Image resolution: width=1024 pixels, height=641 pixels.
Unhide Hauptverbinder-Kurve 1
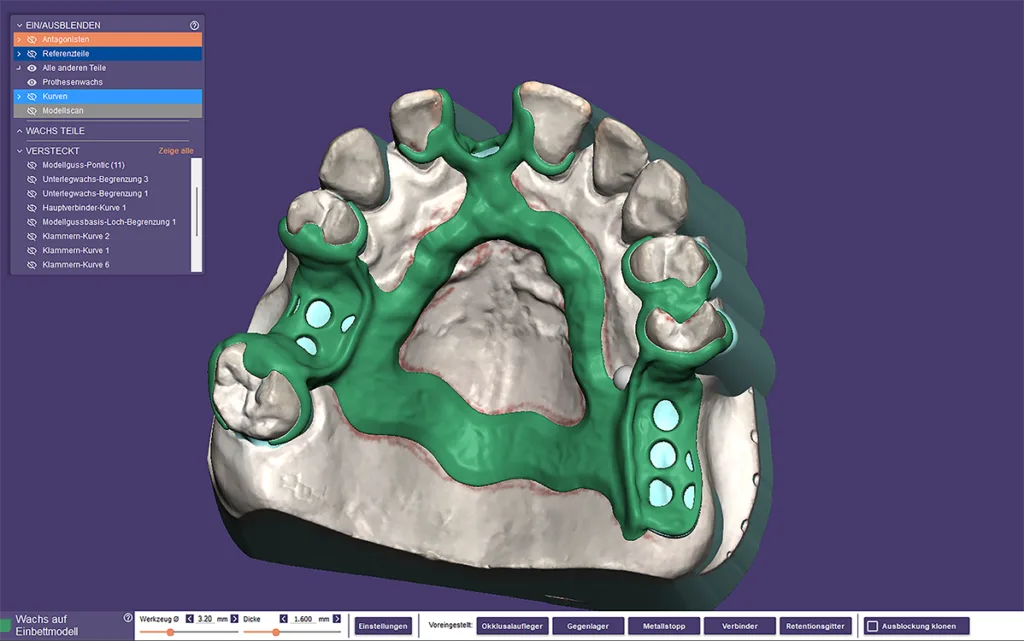point(31,208)
